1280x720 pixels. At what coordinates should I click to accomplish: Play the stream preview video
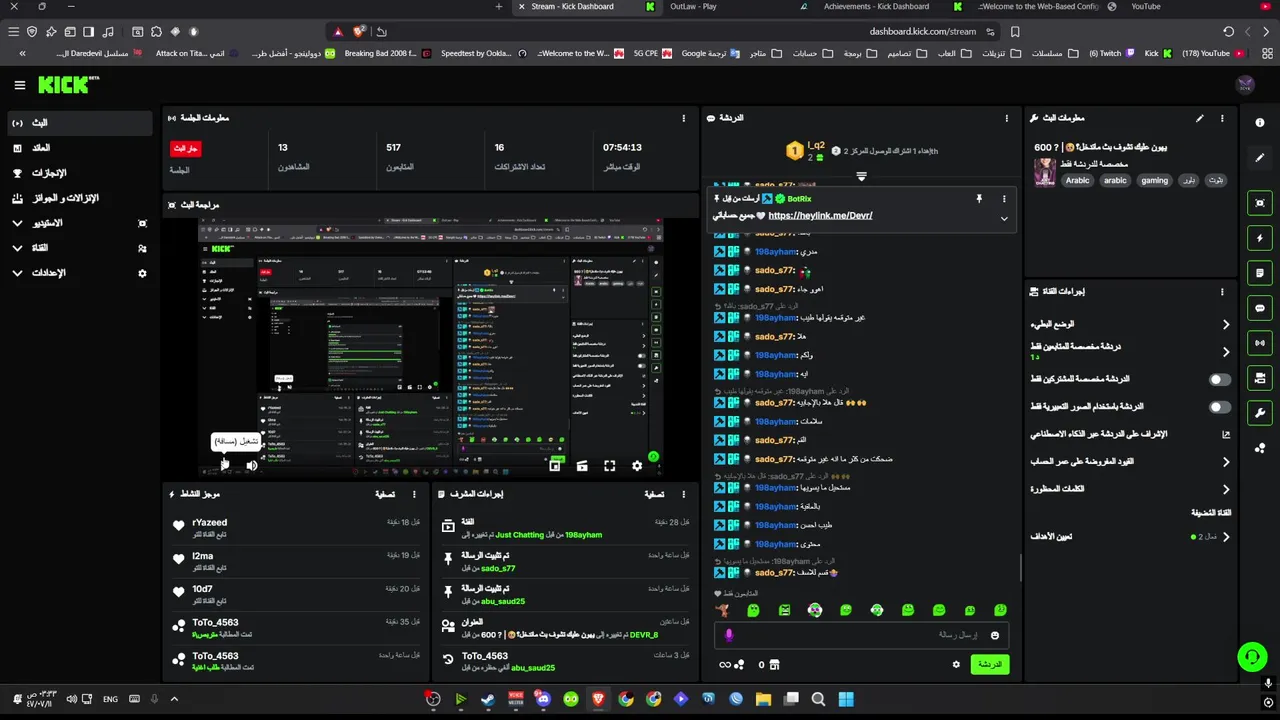[225, 465]
